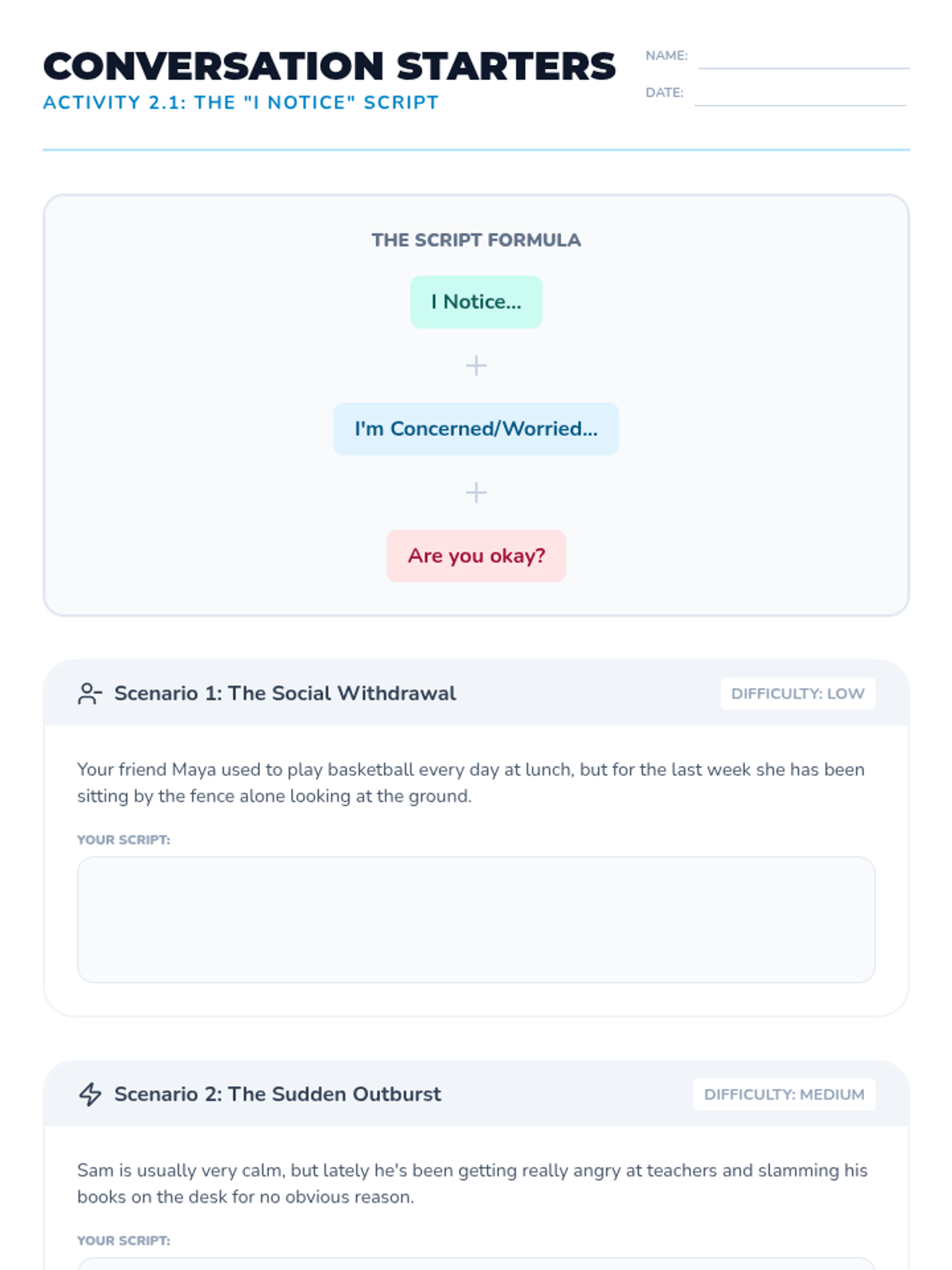Click the plus sign below I Notice
The width and height of the screenshot is (952, 1270).
click(x=476, y=366)
